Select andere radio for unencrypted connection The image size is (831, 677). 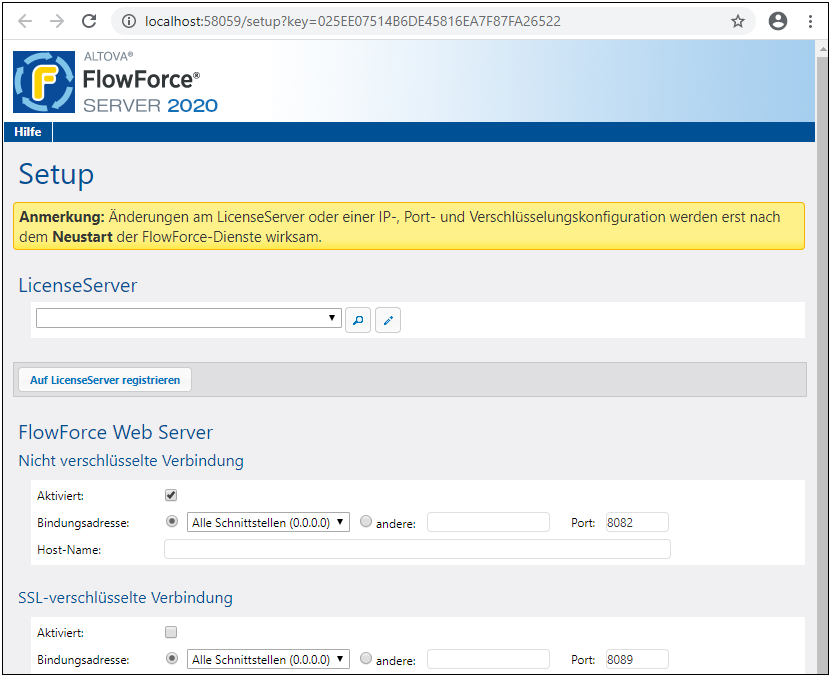pos(366,521)
